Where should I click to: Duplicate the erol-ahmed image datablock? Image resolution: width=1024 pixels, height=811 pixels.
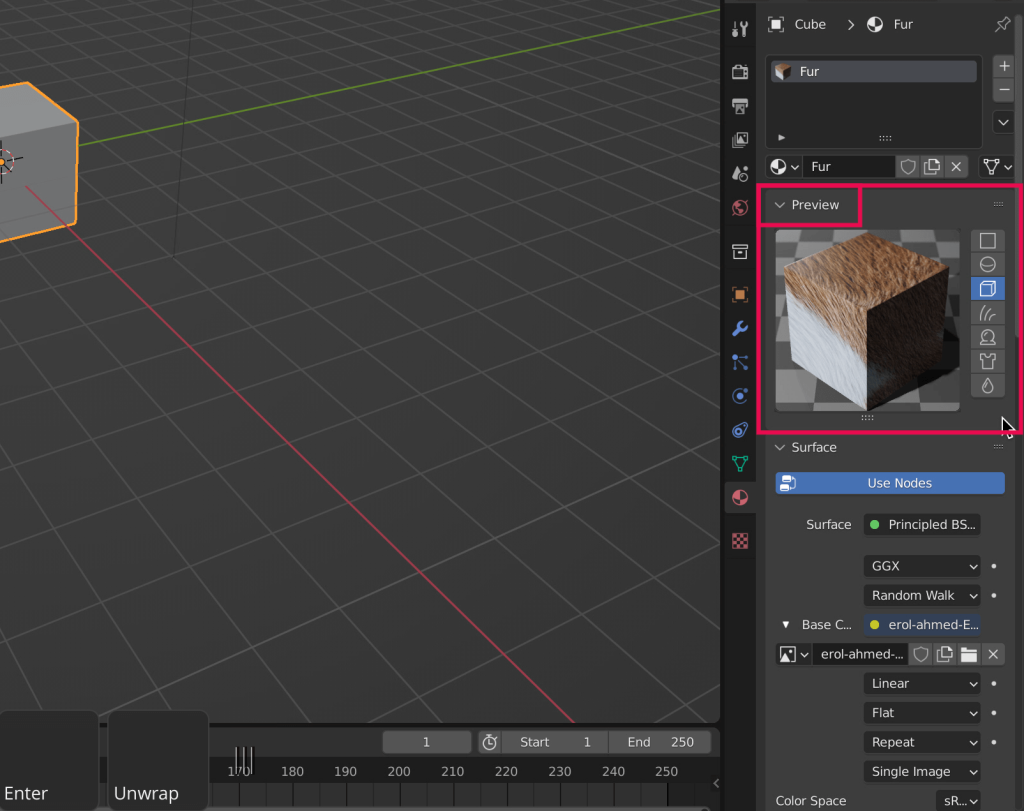[x=945, y=654]
